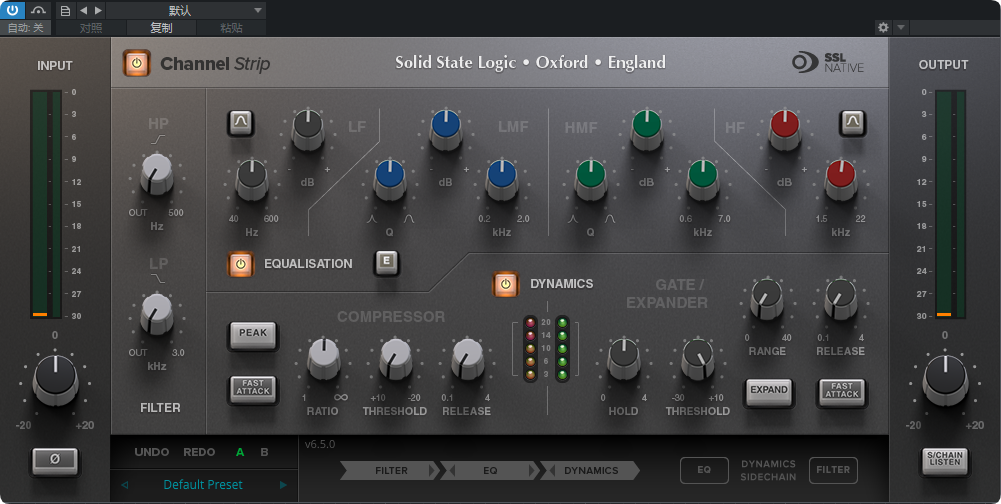Click the compressor THRESHOLD knob

(396, 358)
